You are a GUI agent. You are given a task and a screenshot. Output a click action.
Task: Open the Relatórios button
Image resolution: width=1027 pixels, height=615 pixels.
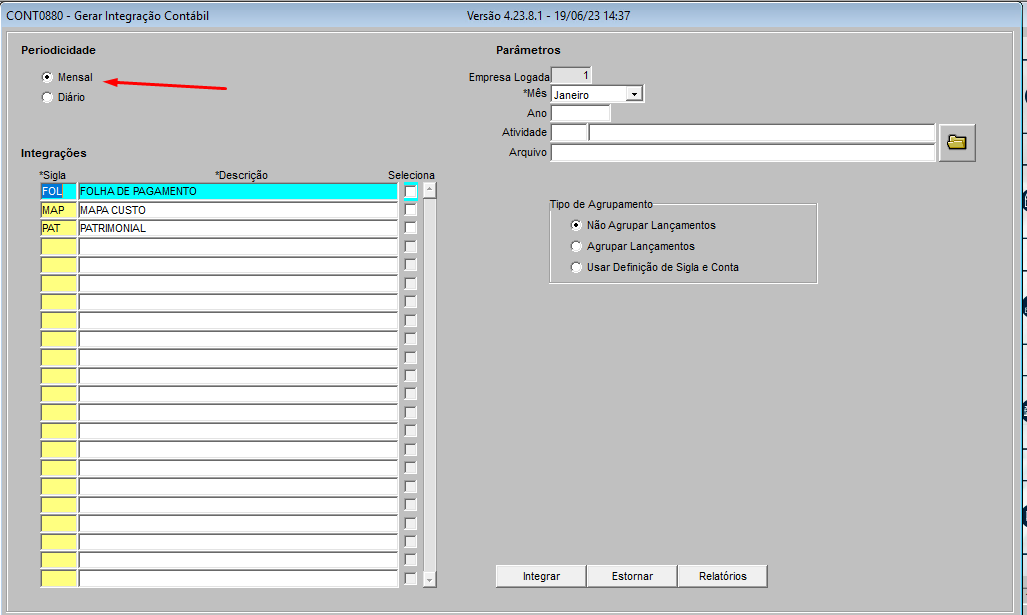click(x=723, y=576)
